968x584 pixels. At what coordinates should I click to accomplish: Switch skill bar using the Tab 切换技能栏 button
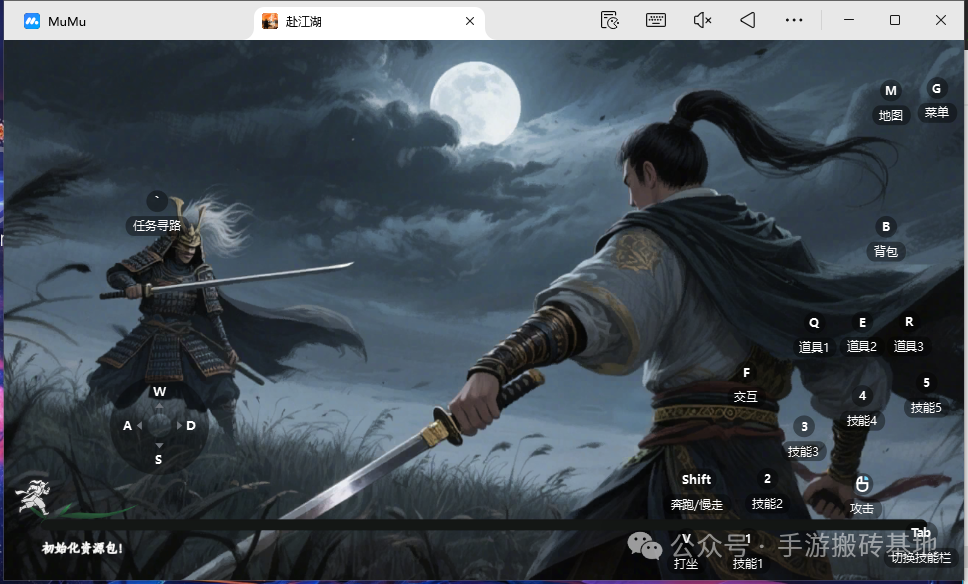click(921, 534)
